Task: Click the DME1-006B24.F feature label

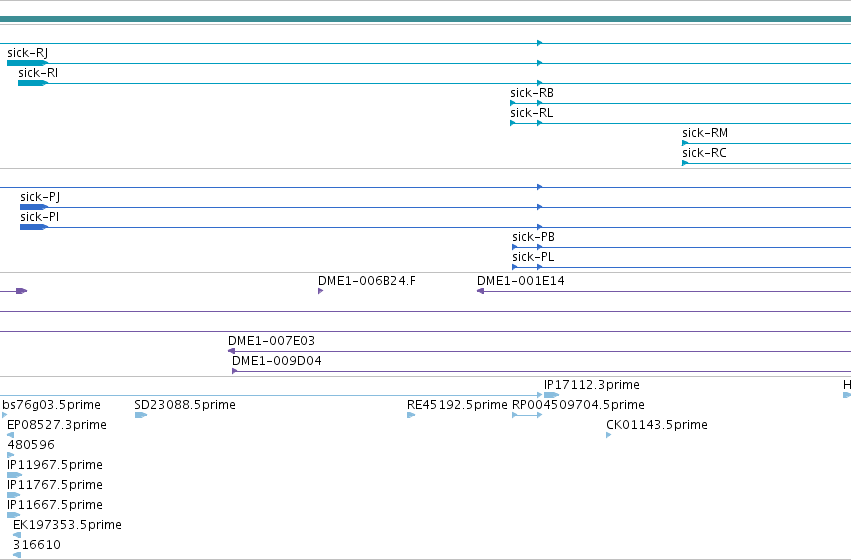Action: (x=367, y=281)
